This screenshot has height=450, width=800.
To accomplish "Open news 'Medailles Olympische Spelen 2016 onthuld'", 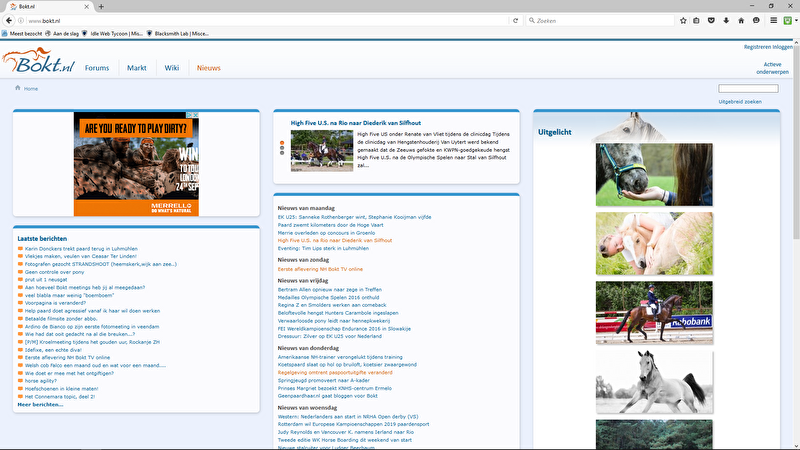I will pos(329,297).
